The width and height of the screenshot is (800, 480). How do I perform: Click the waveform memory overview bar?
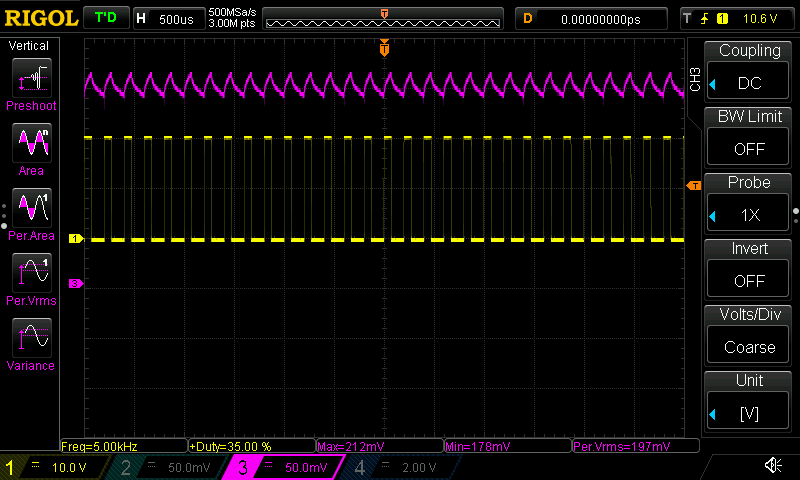coord(383,19)
